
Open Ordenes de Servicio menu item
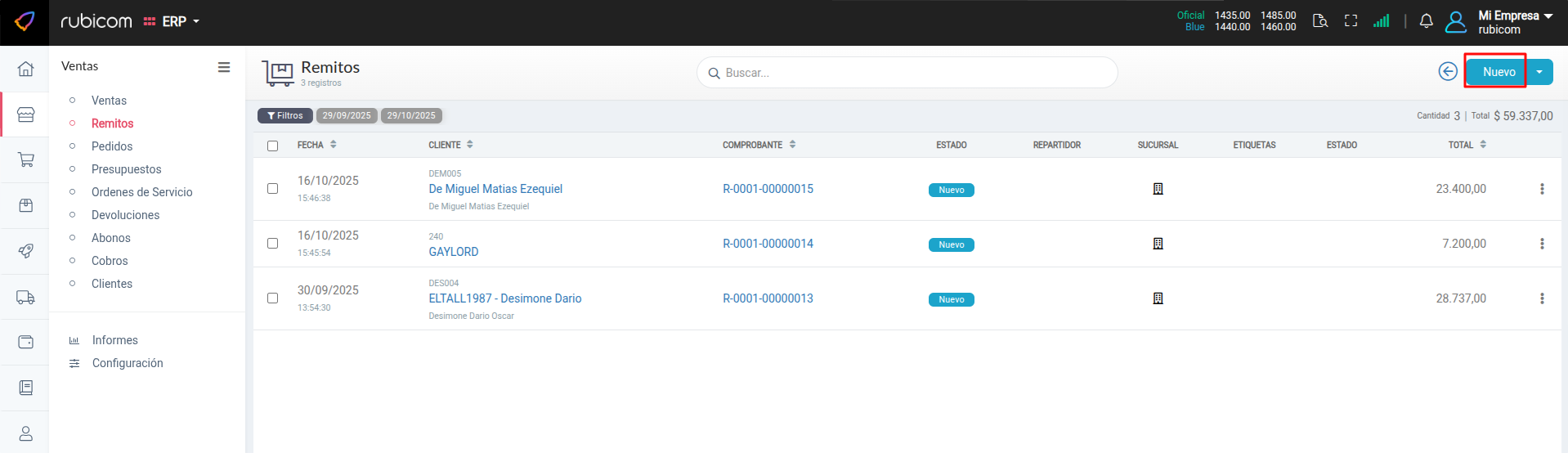point(141,192)
